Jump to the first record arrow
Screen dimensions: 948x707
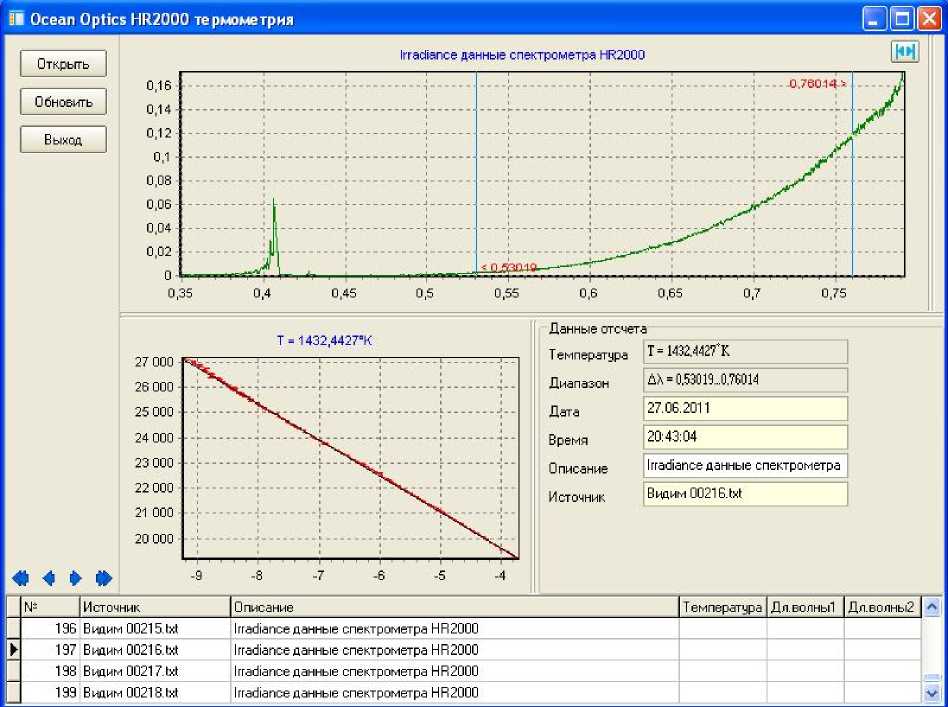(20, 578)
